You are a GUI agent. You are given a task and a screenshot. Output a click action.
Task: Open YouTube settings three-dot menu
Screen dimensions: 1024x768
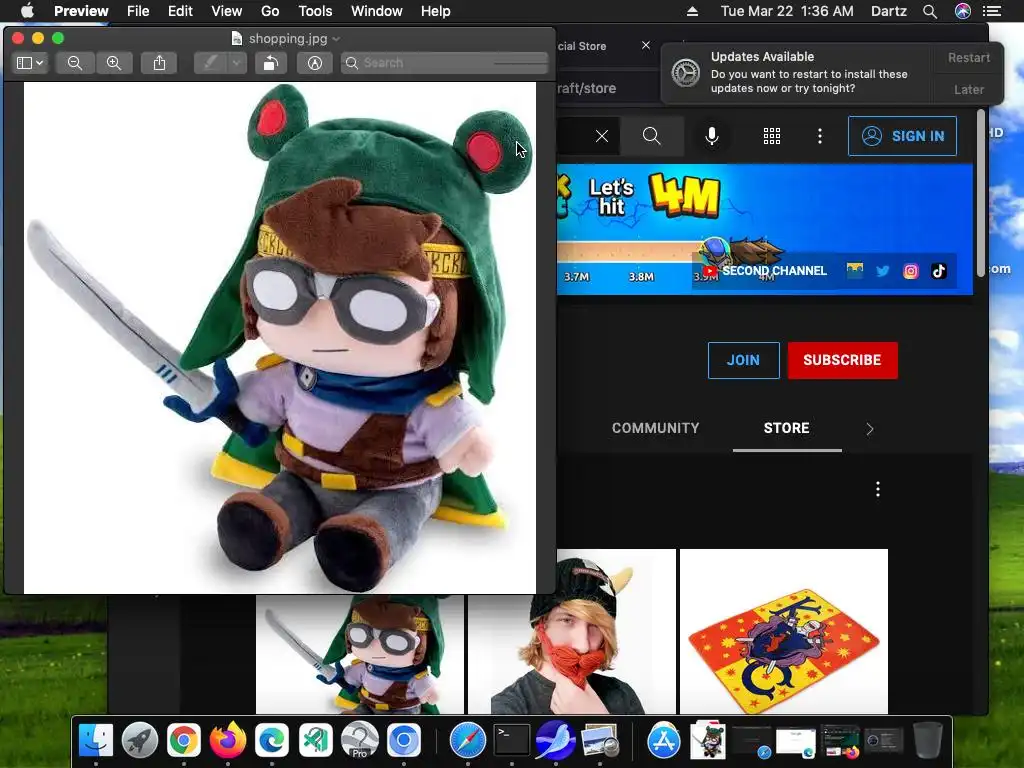point(820,136)
